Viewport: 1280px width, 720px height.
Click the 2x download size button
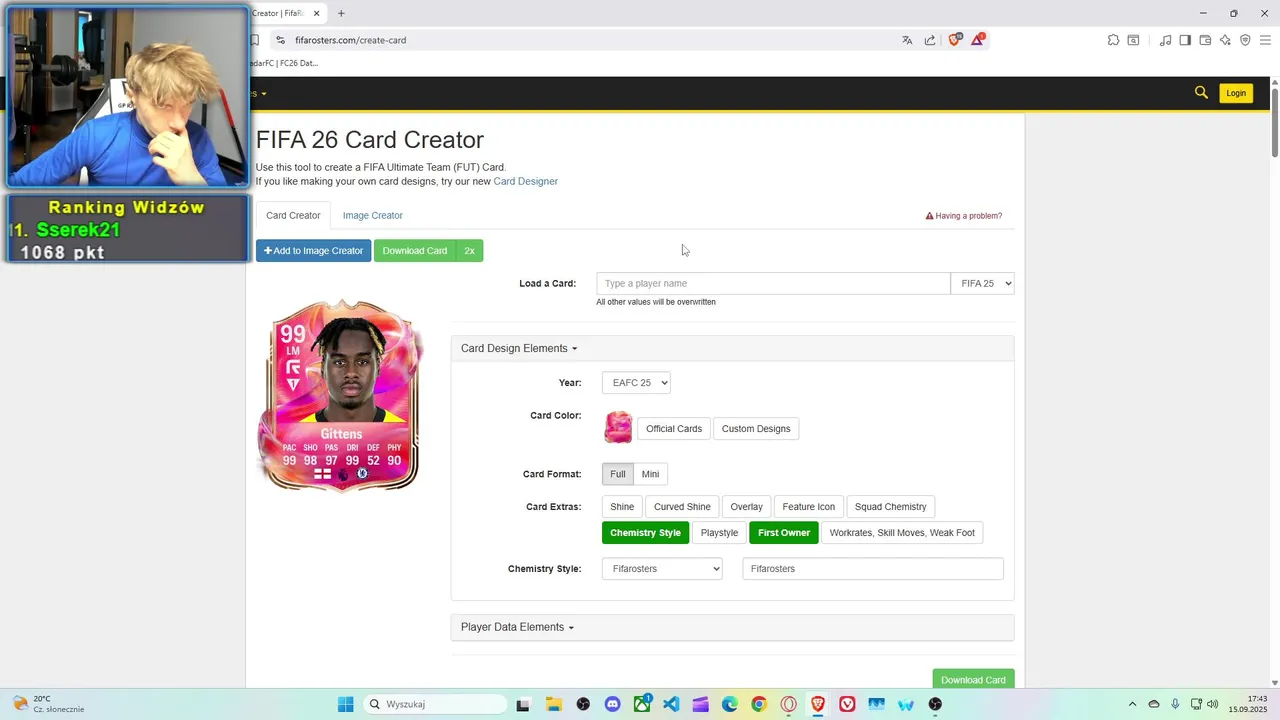point(469,251)
